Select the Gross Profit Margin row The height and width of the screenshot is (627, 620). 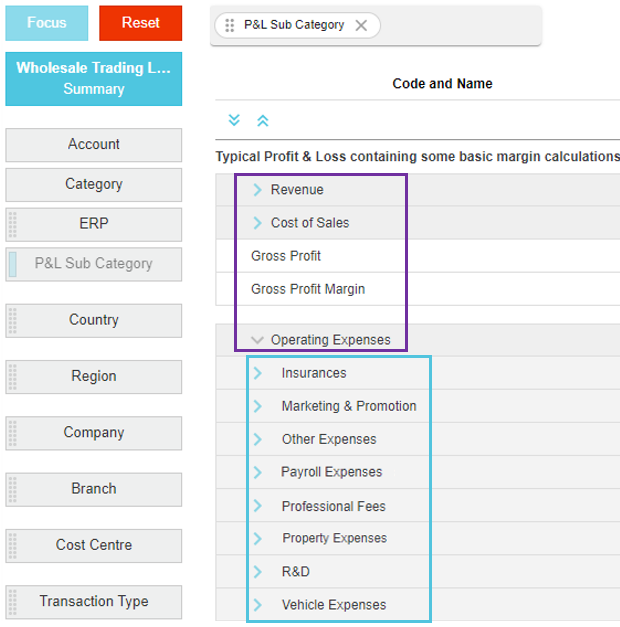tap(308, 289)
